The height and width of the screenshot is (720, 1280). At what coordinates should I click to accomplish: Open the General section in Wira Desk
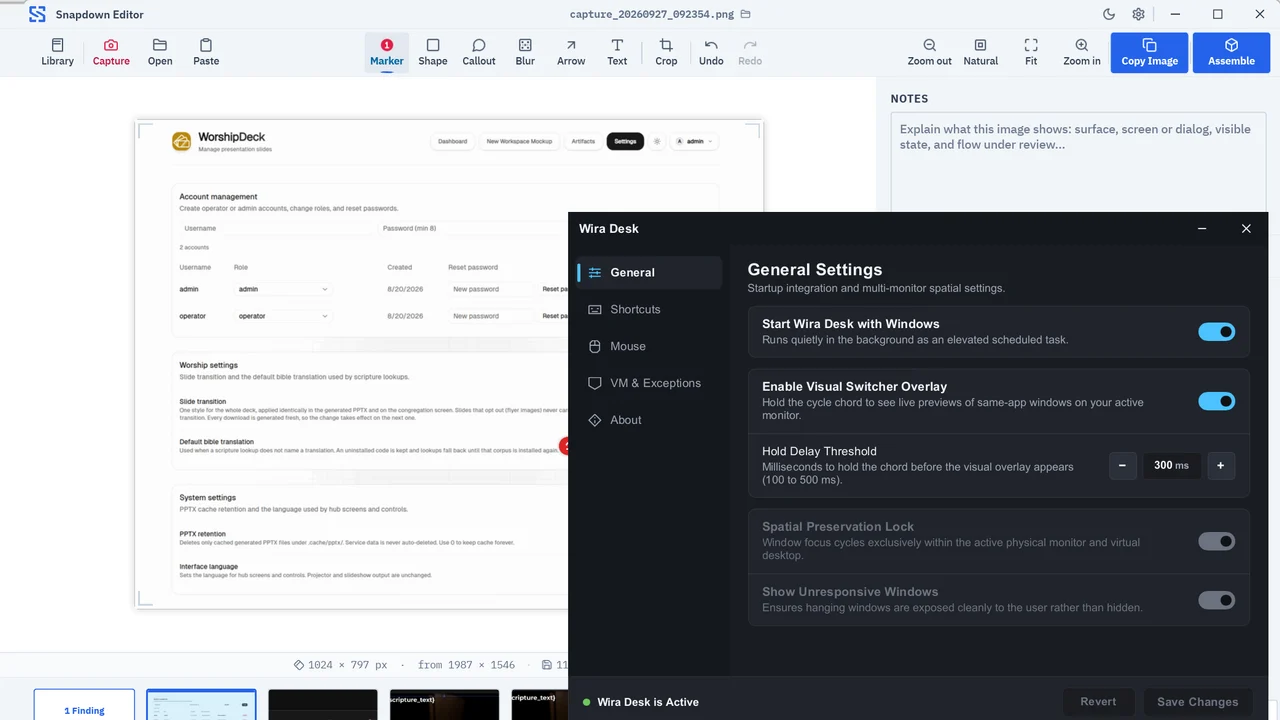pos(649,272)
